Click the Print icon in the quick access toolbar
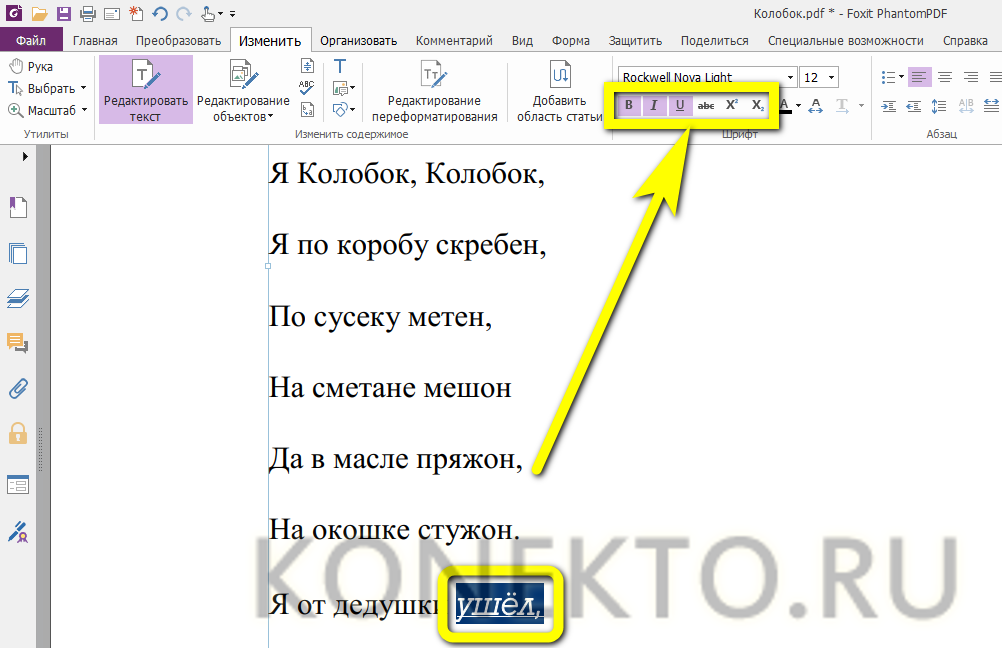Image resolution: width=1002 pixels, height=648 pixels. pyautogui.click(x=87, y=13)
